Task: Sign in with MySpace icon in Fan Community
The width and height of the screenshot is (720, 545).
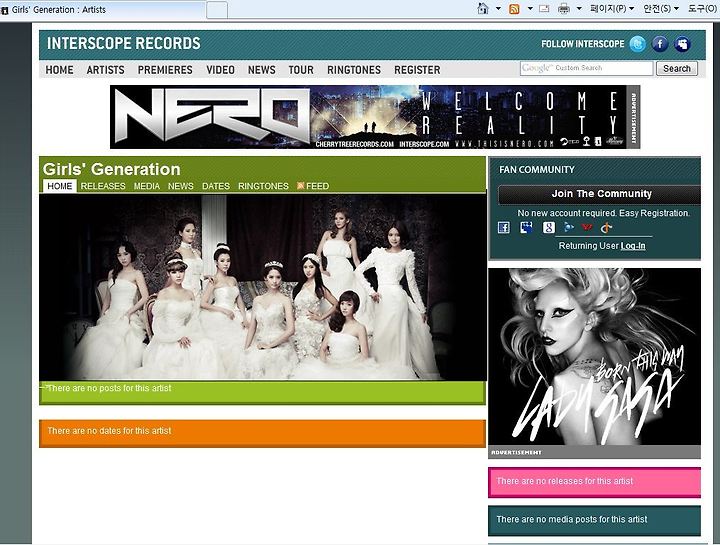Action: click(526, 228)
